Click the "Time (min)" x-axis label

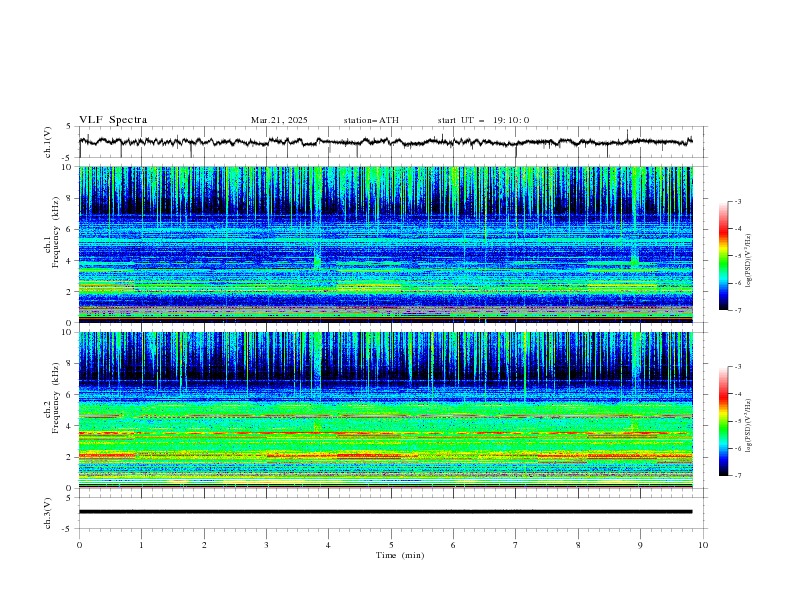400,555
